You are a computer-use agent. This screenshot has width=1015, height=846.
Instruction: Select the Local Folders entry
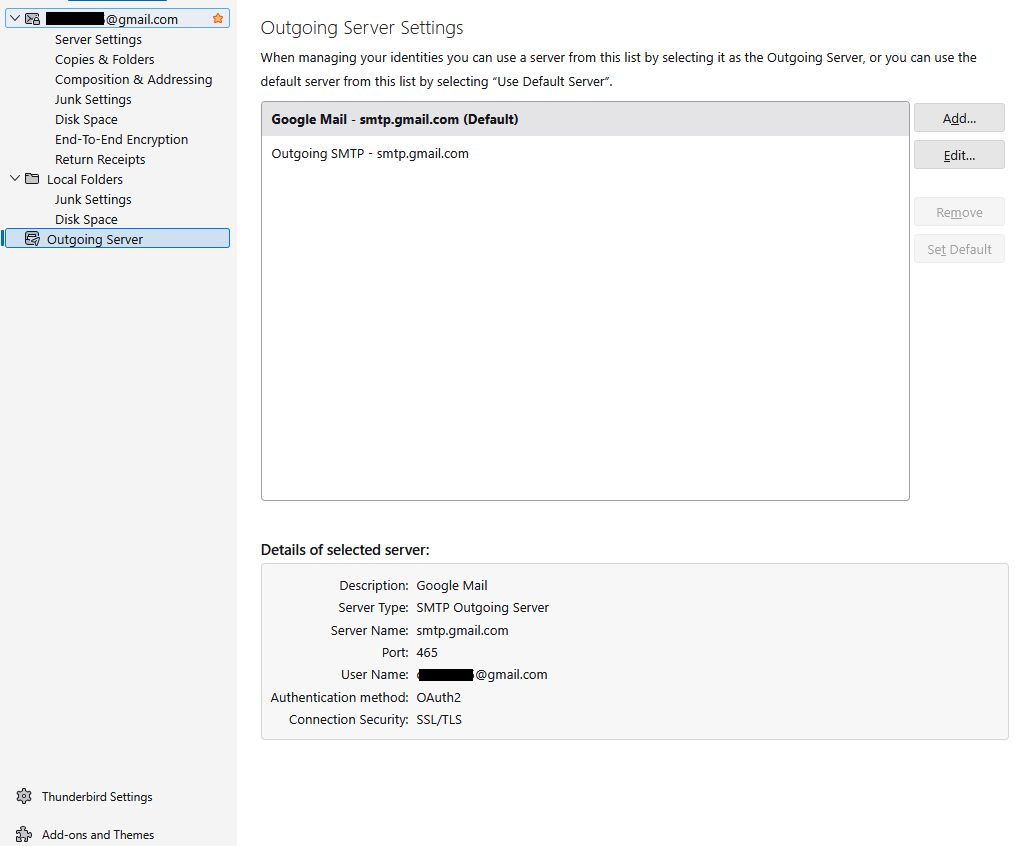coord(85,179)
